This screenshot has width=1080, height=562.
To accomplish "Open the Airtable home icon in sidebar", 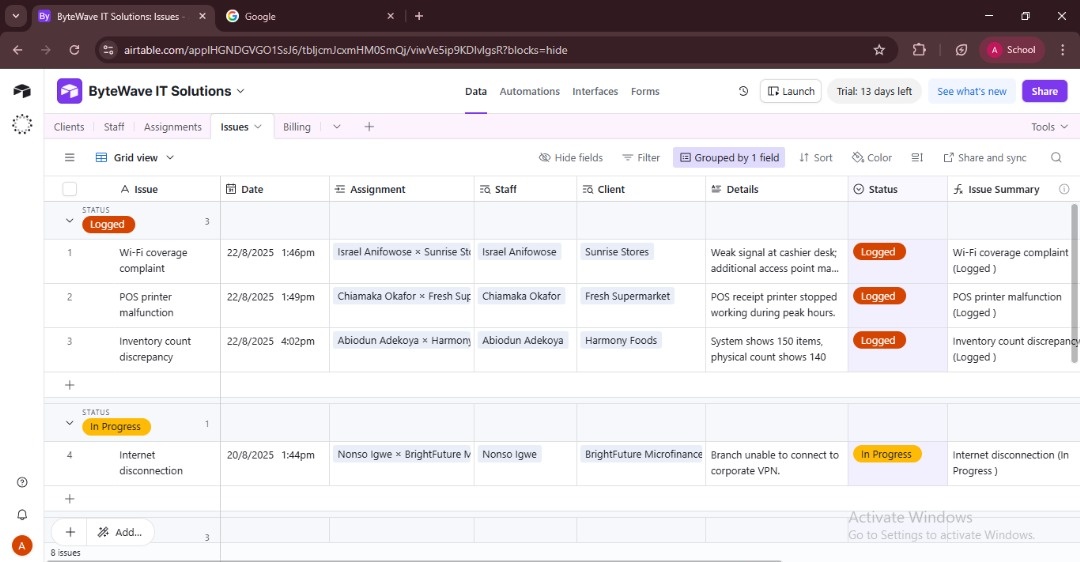I will [x=22, y=91].
